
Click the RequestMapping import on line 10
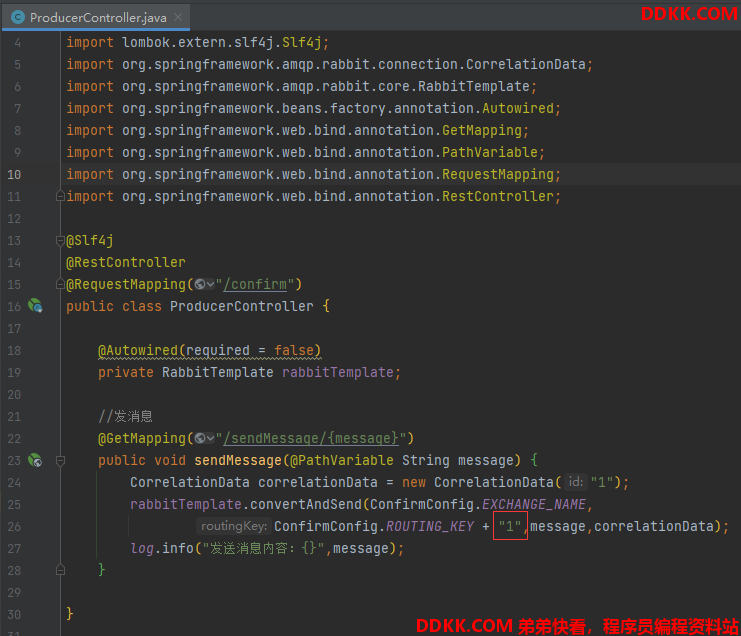click(313, 174)
